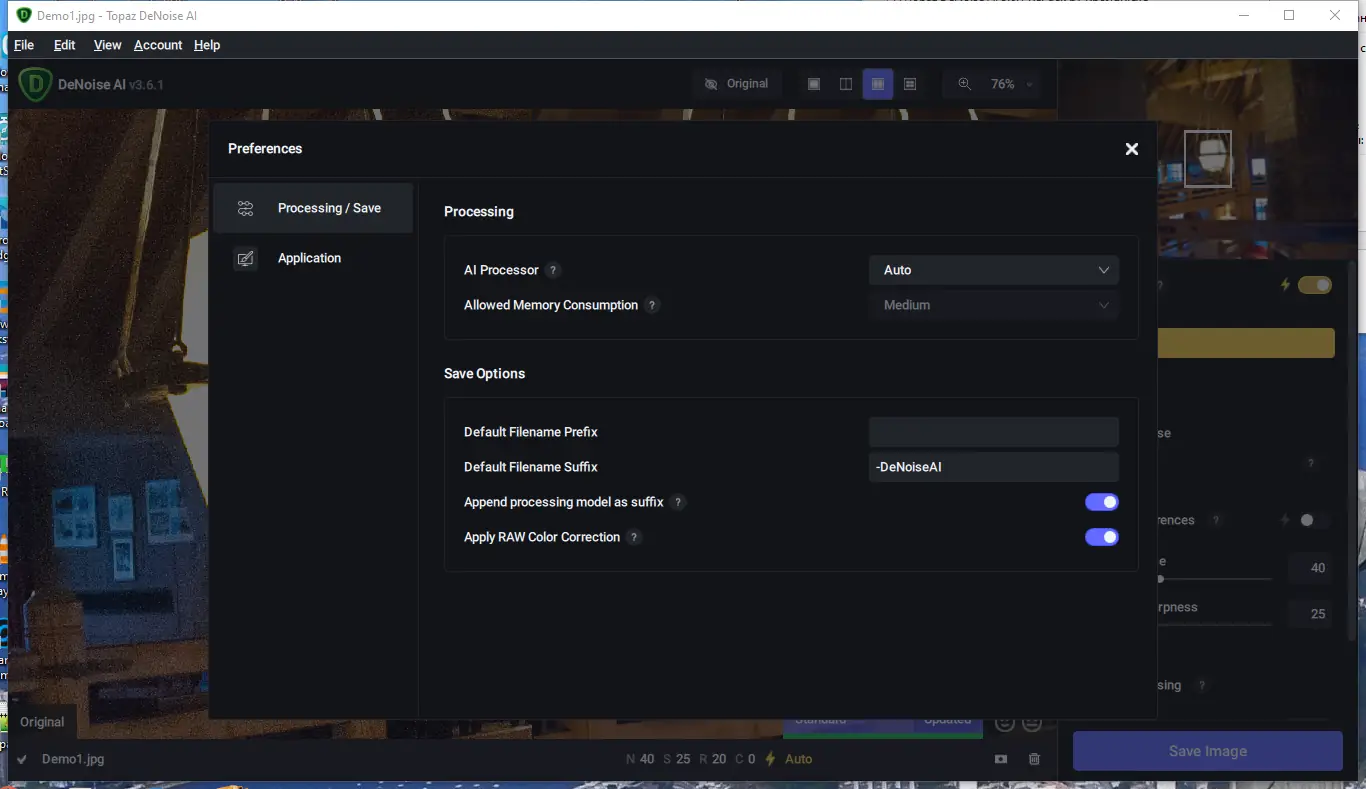The height and width of the screenshot is (789, 1366).
Task: Click the navigator preview thumbnail
Action: (1208, 159)
